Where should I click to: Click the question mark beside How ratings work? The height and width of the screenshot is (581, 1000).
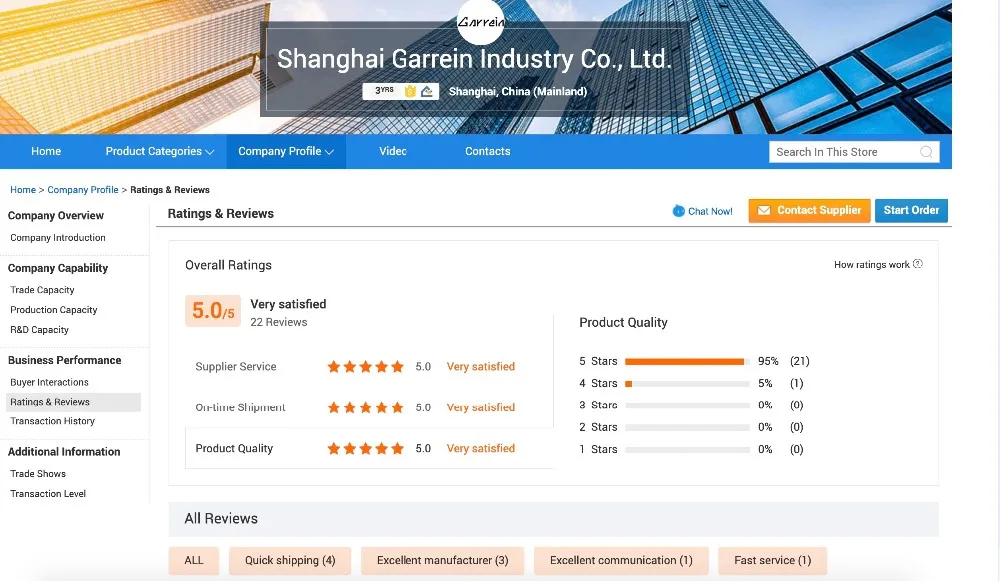tap(918, 264)
